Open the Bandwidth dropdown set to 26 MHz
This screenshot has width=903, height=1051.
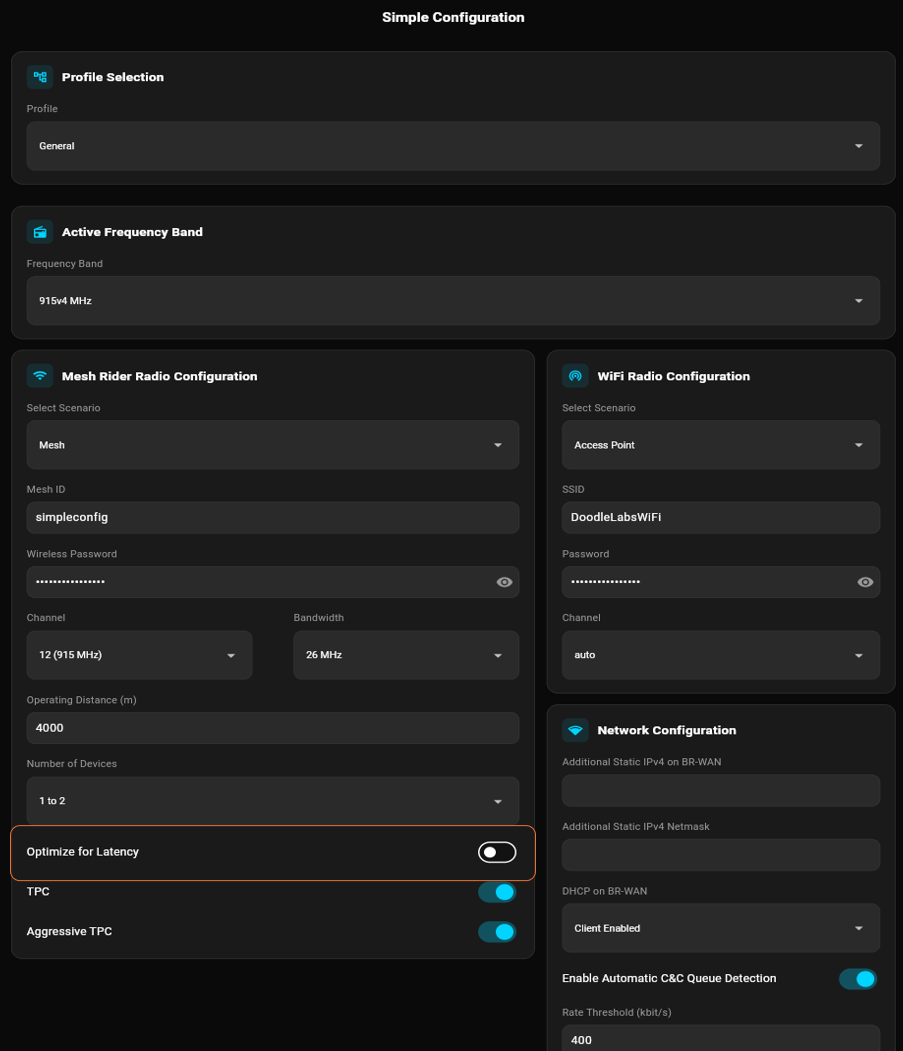pyautogui.click(x=406, y=655)
